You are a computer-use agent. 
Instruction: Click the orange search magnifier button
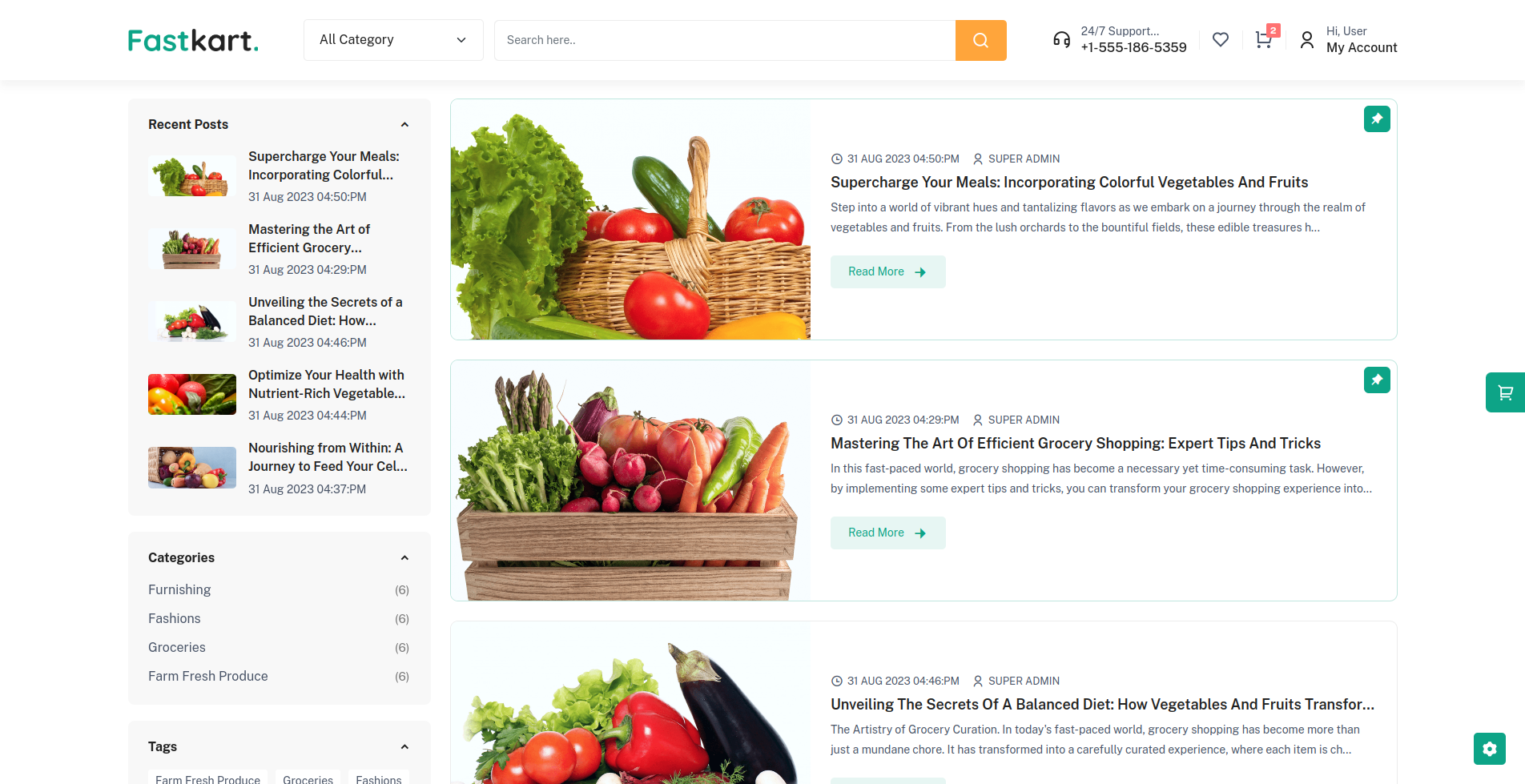click(980, 40)
